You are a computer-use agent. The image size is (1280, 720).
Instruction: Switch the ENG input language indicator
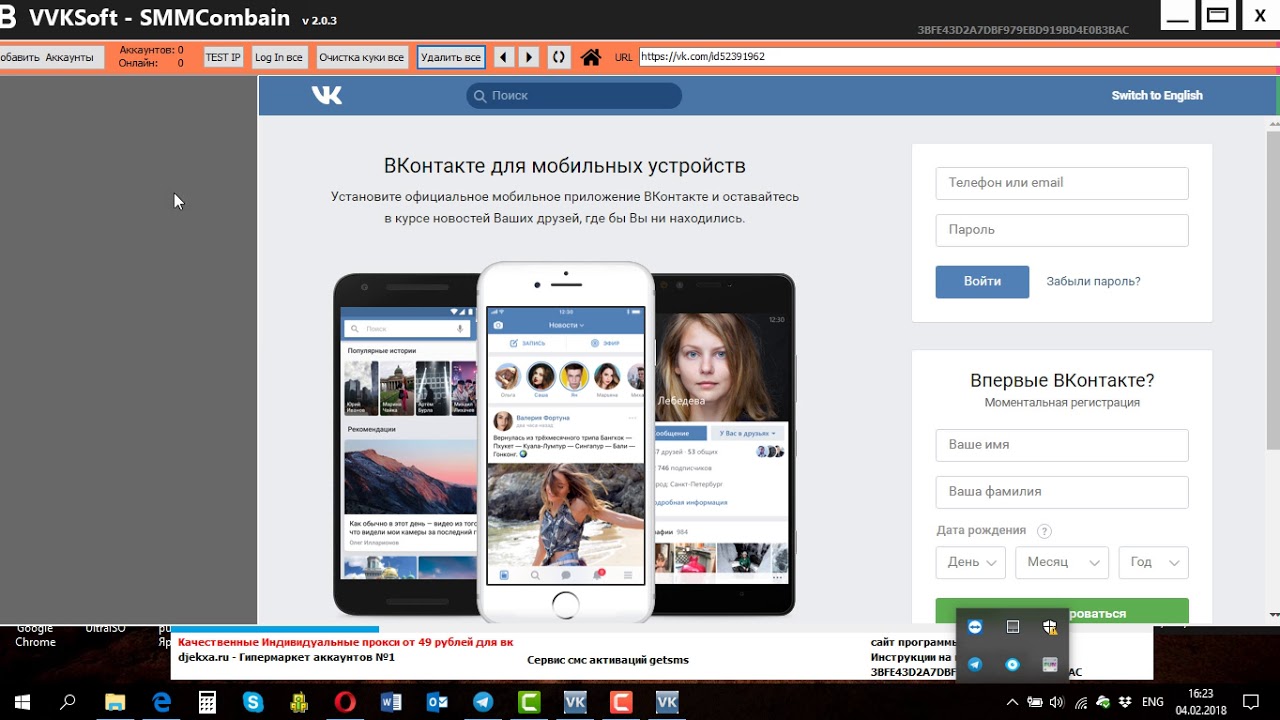pyautogui.click(x=1152, y=702)
